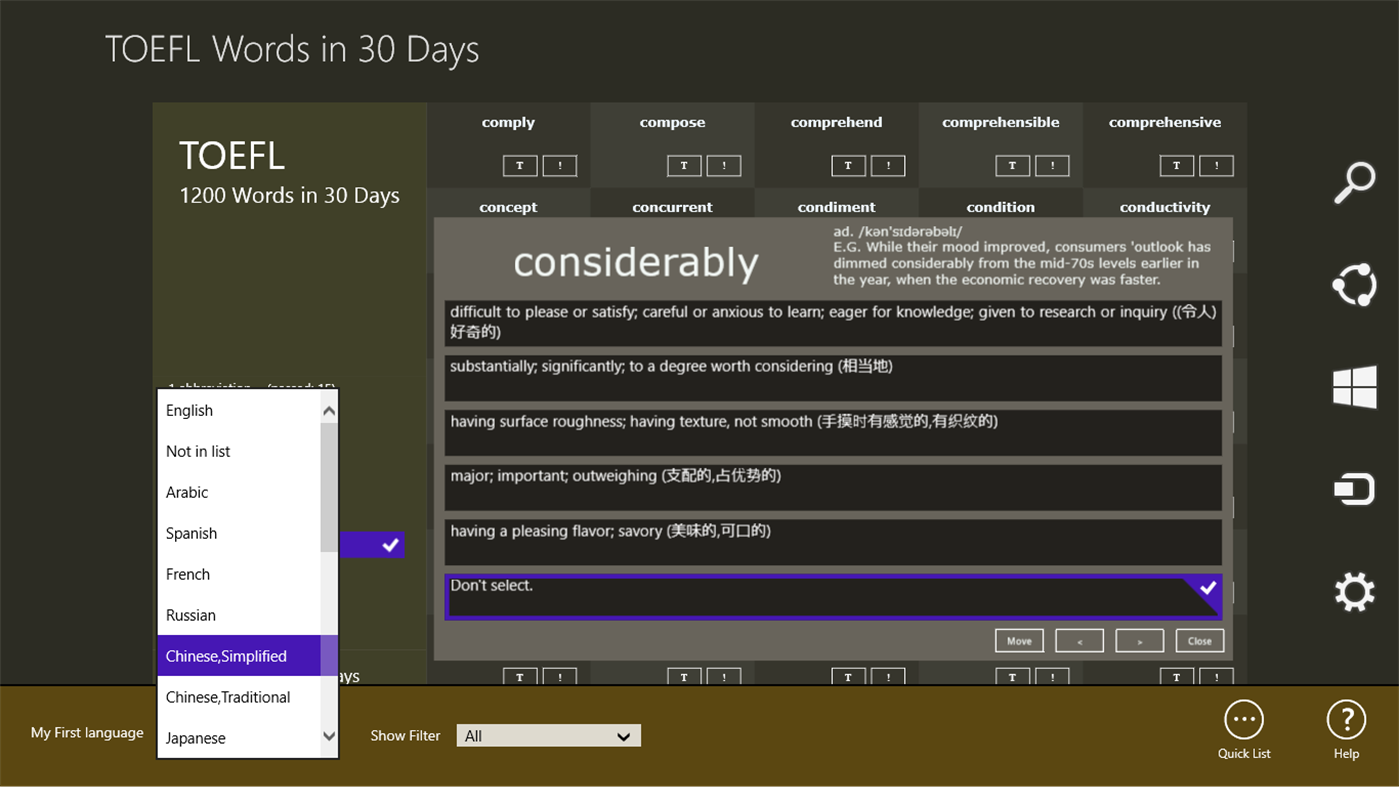The width and height of the screenshot is (1399, 787).
Task: Click the Move button
Action: [x=1019, y=640]
